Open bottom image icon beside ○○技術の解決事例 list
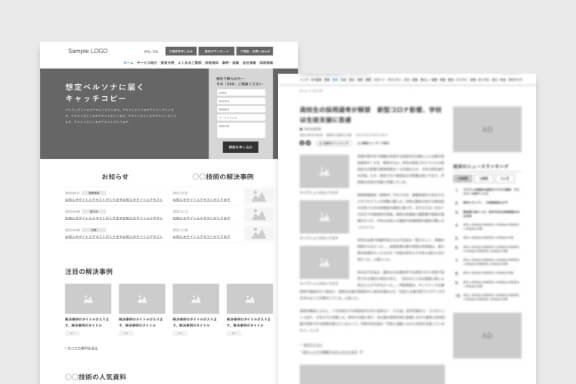Screen dimensions: 576x384 [x=259, y=233]
